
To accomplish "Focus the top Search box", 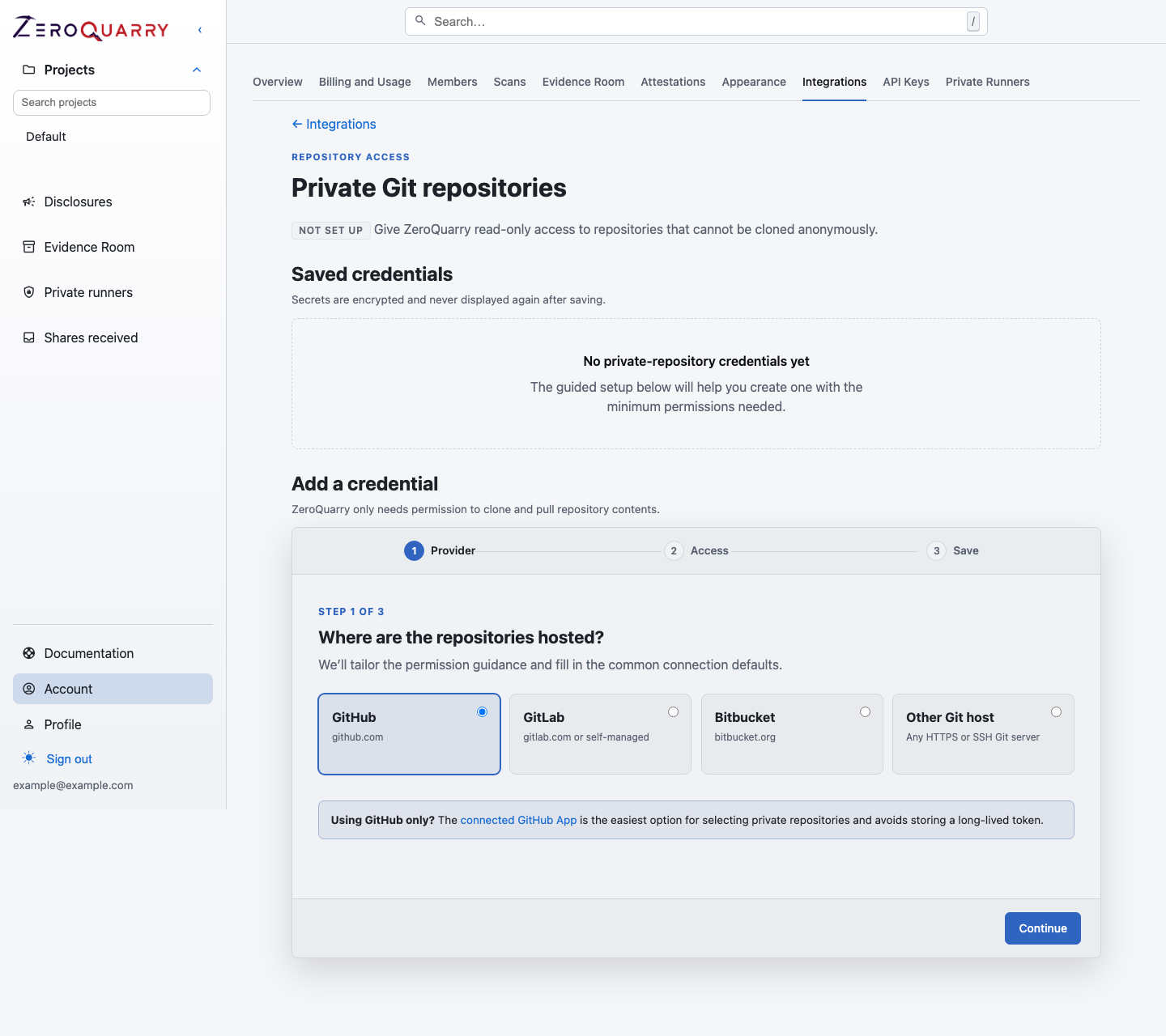I will tap(696, 22).
